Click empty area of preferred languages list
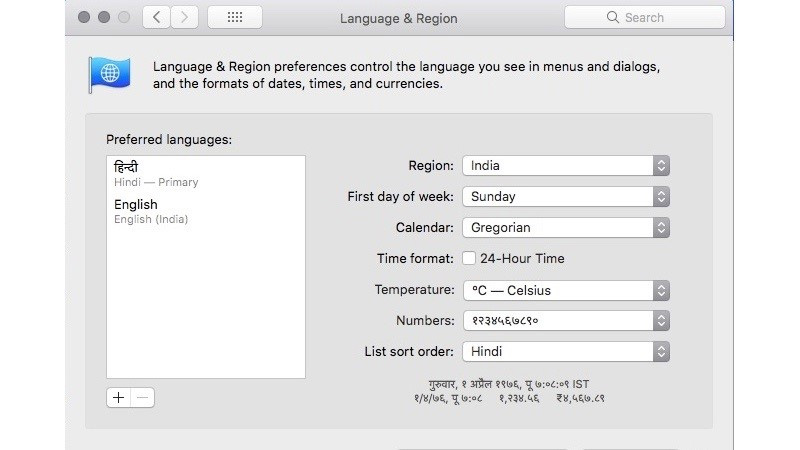800x450 pixels. tap(205, 310)
